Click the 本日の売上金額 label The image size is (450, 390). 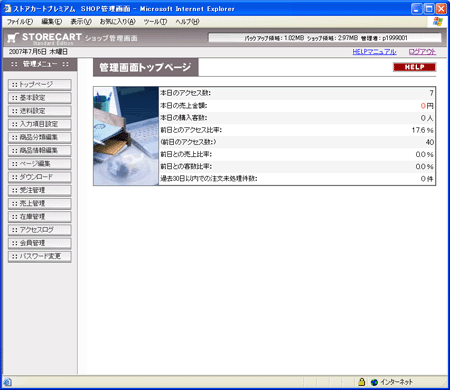[x=184, y=106]
